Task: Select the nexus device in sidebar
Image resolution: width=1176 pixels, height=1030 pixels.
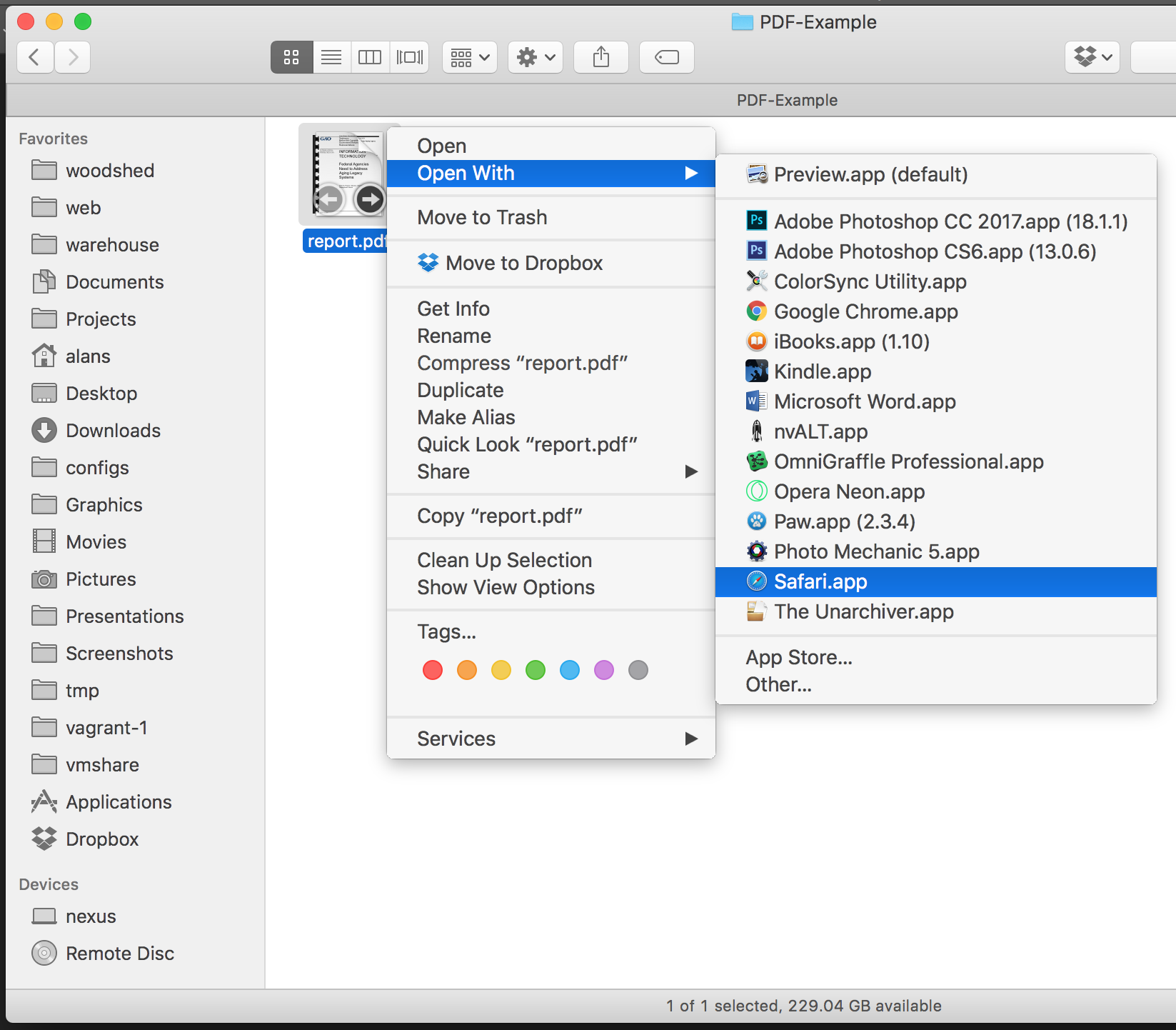Action: click(x=136, y=916)
